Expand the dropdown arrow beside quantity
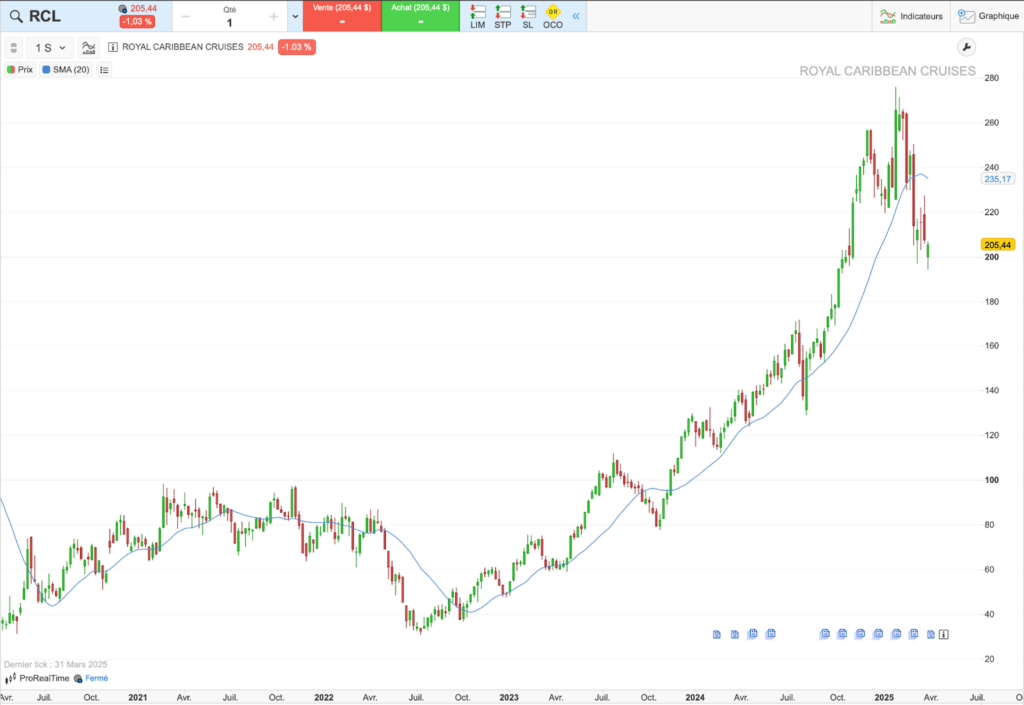Image resolution: width=1024 pixels, height=705 pixels. [x=295, y=16]
